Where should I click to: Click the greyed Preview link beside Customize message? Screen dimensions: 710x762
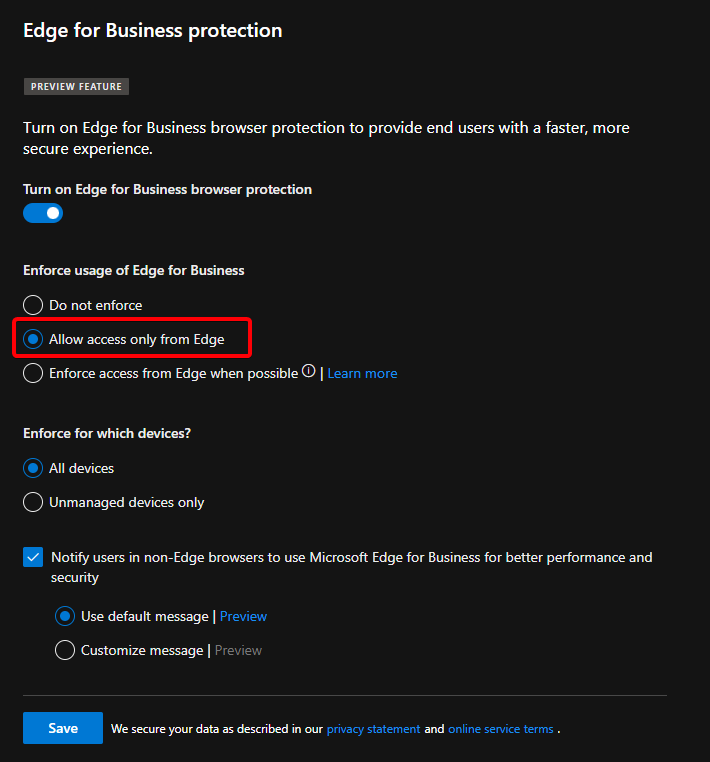[x=238, y=650]
